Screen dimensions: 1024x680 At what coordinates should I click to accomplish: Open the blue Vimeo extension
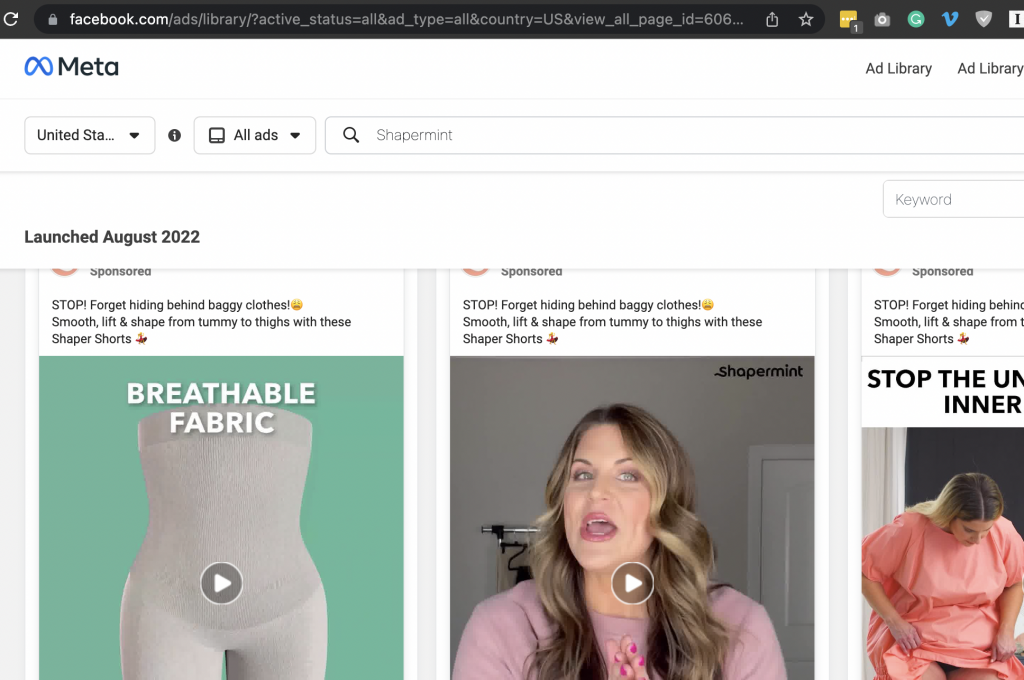(x=950, y=20)
